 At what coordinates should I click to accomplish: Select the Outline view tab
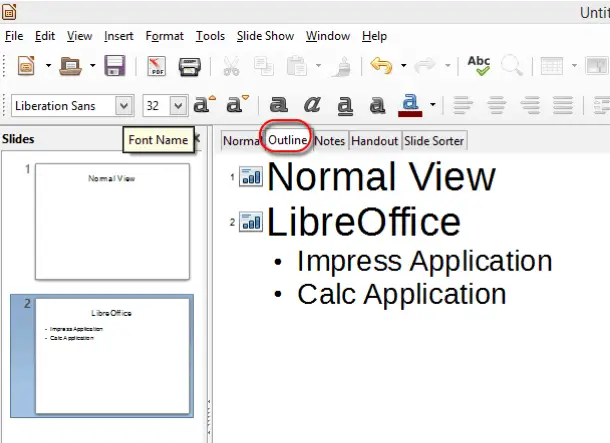pos(287,140)
